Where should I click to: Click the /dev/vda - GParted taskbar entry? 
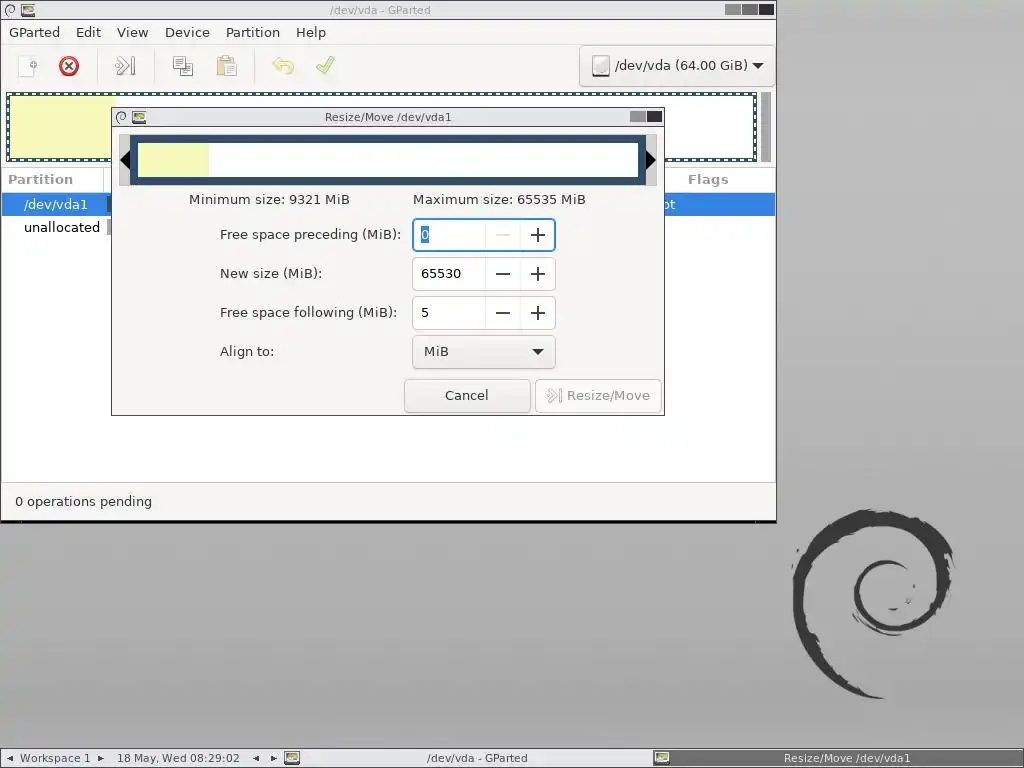point(468,758)
